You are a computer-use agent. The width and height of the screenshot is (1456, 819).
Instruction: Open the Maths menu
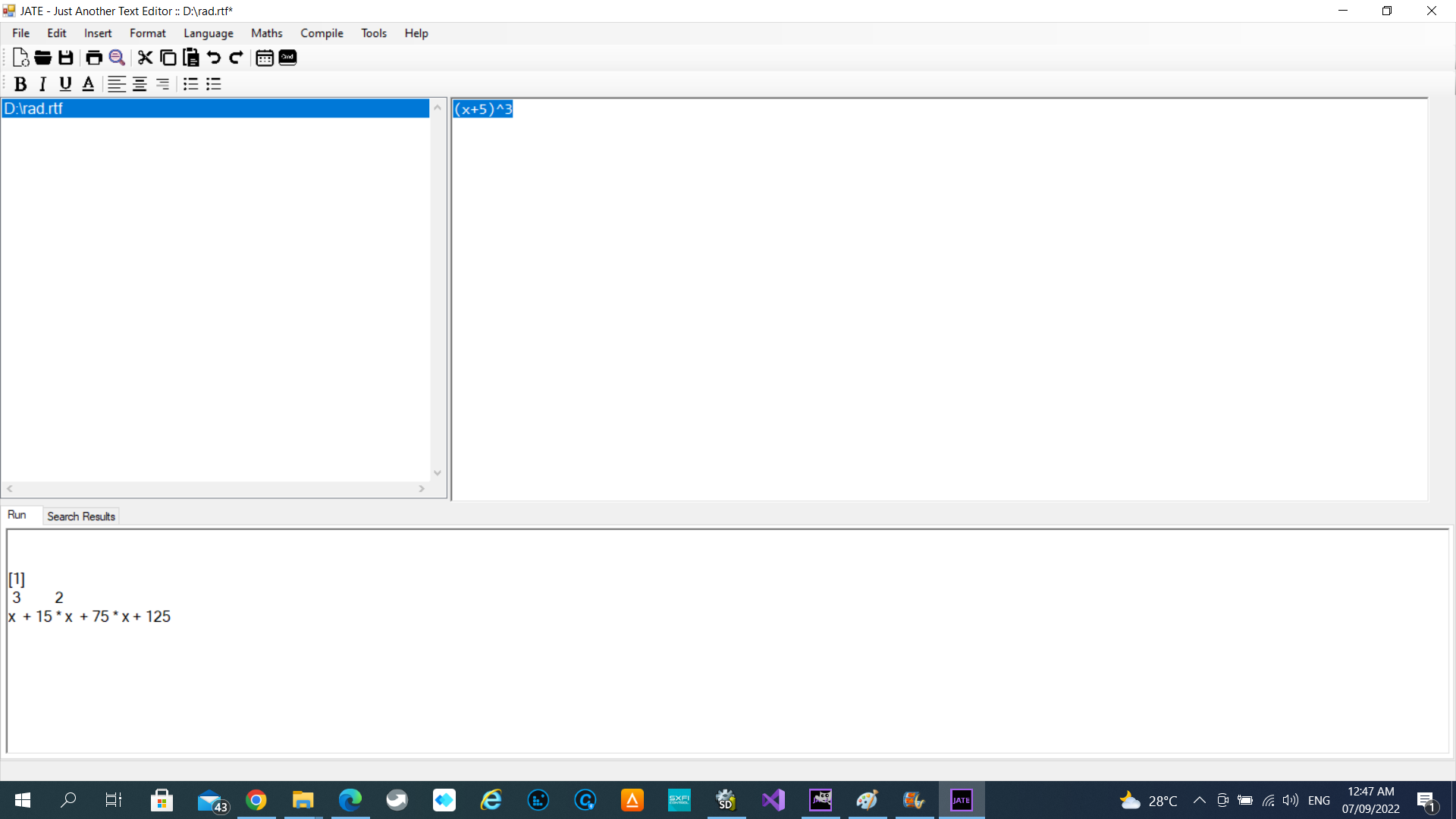[266, 33]
